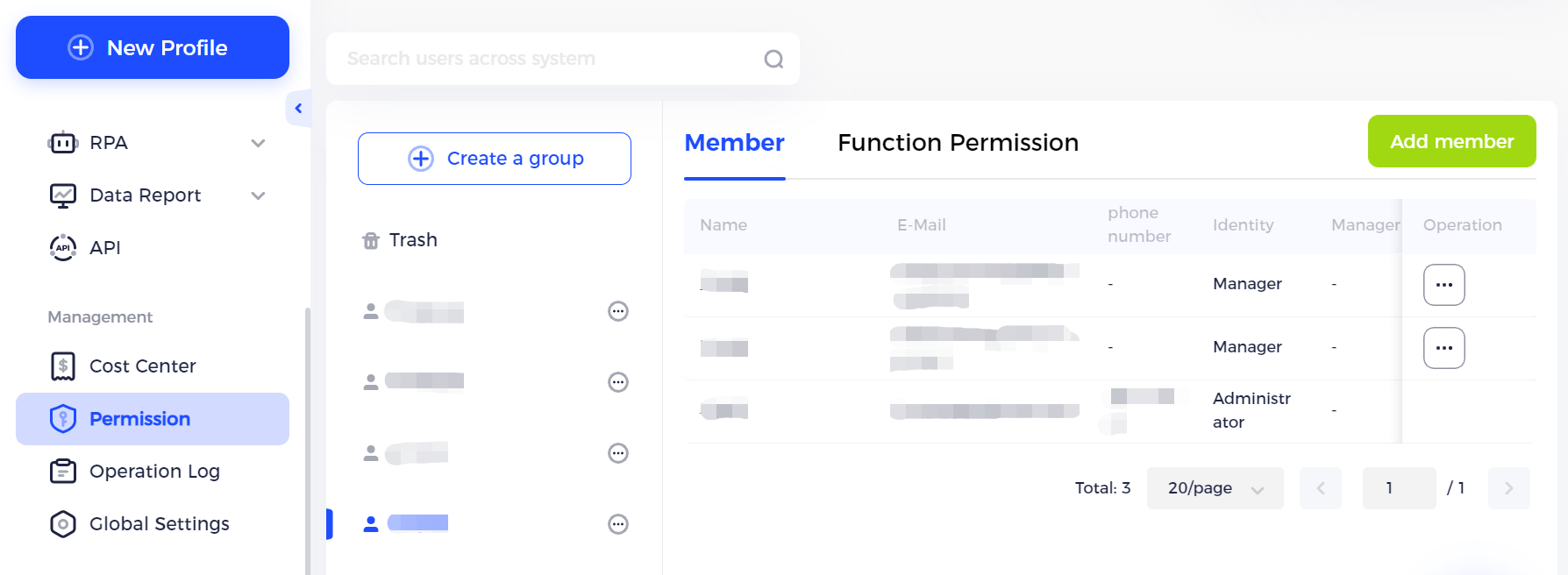
Task: Open the Trash folder
Action: click(412, 240)
